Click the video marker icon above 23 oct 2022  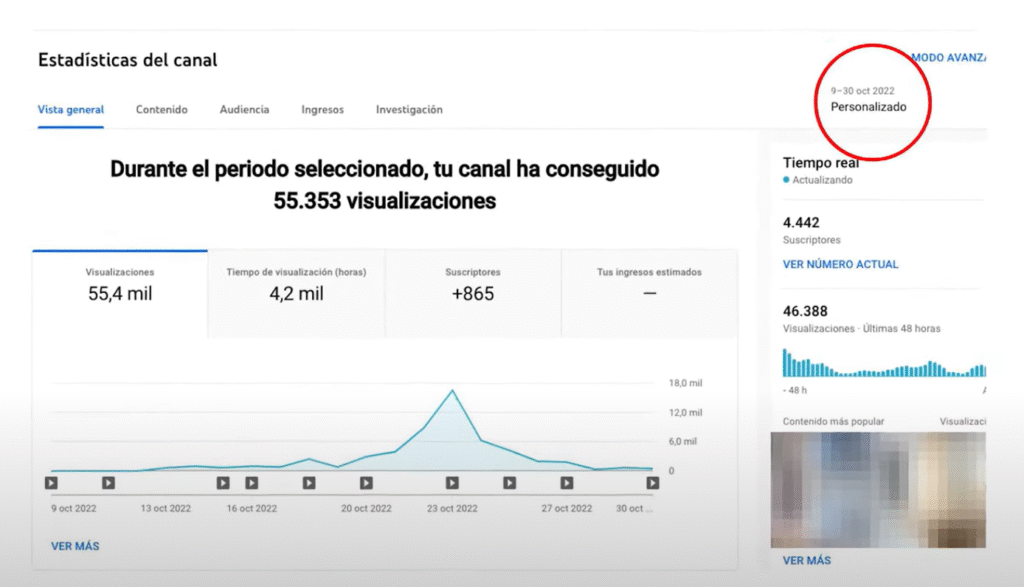[x=452, y=483]
